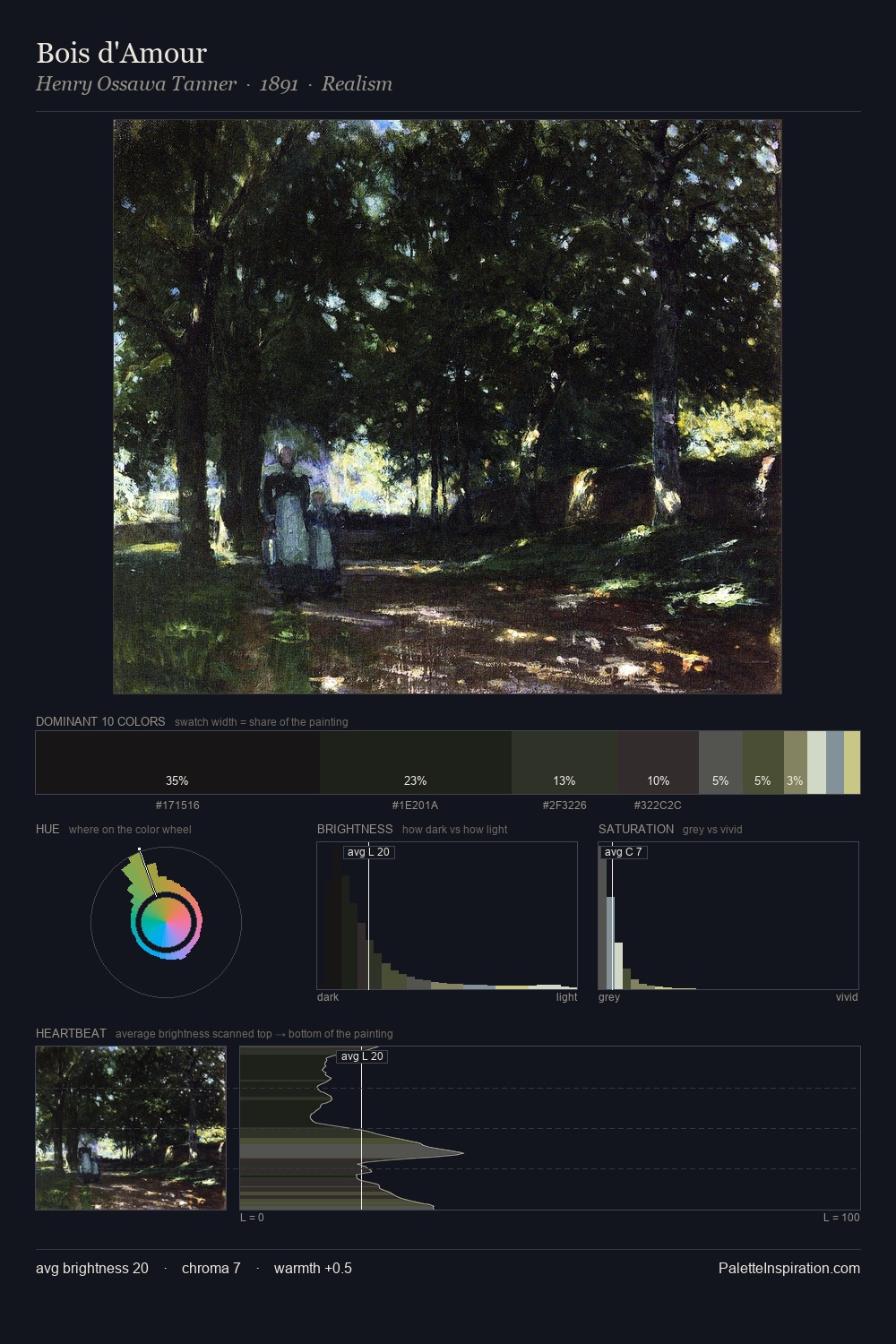Click the hue color wheel
The image size is (896, 1344).
166,922
